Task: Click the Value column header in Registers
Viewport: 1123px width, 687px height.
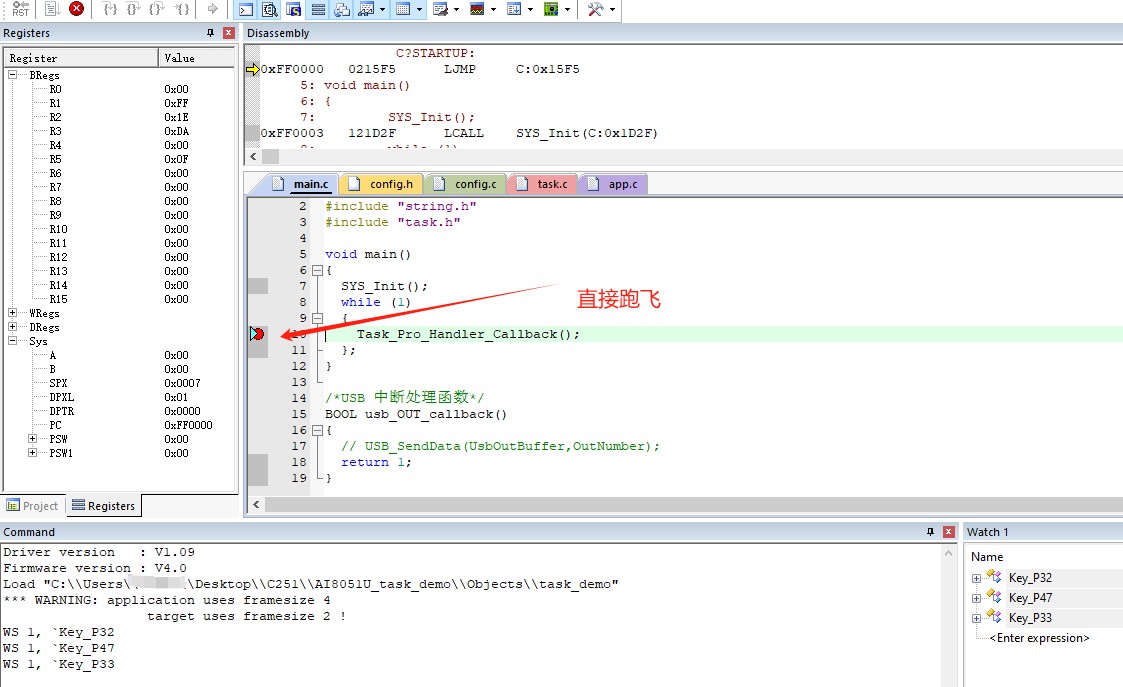Action: pos(196,58)
